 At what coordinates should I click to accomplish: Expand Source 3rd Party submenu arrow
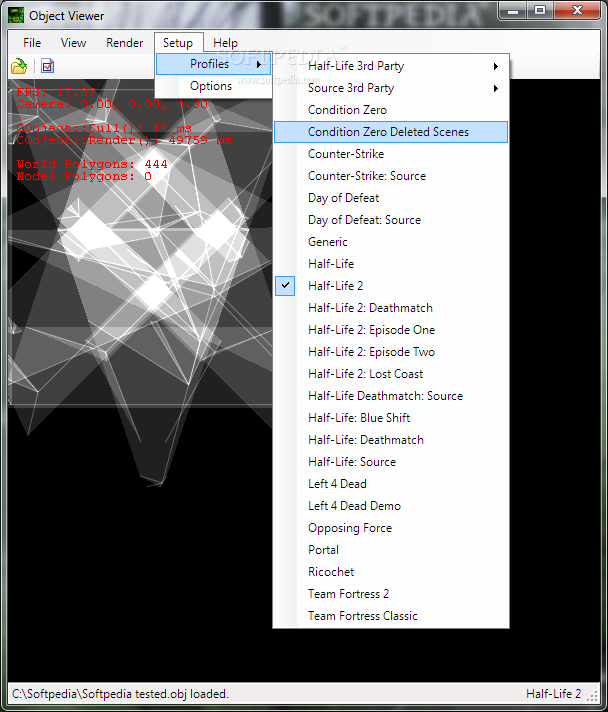pyautogui.click(x=496, y=88)
